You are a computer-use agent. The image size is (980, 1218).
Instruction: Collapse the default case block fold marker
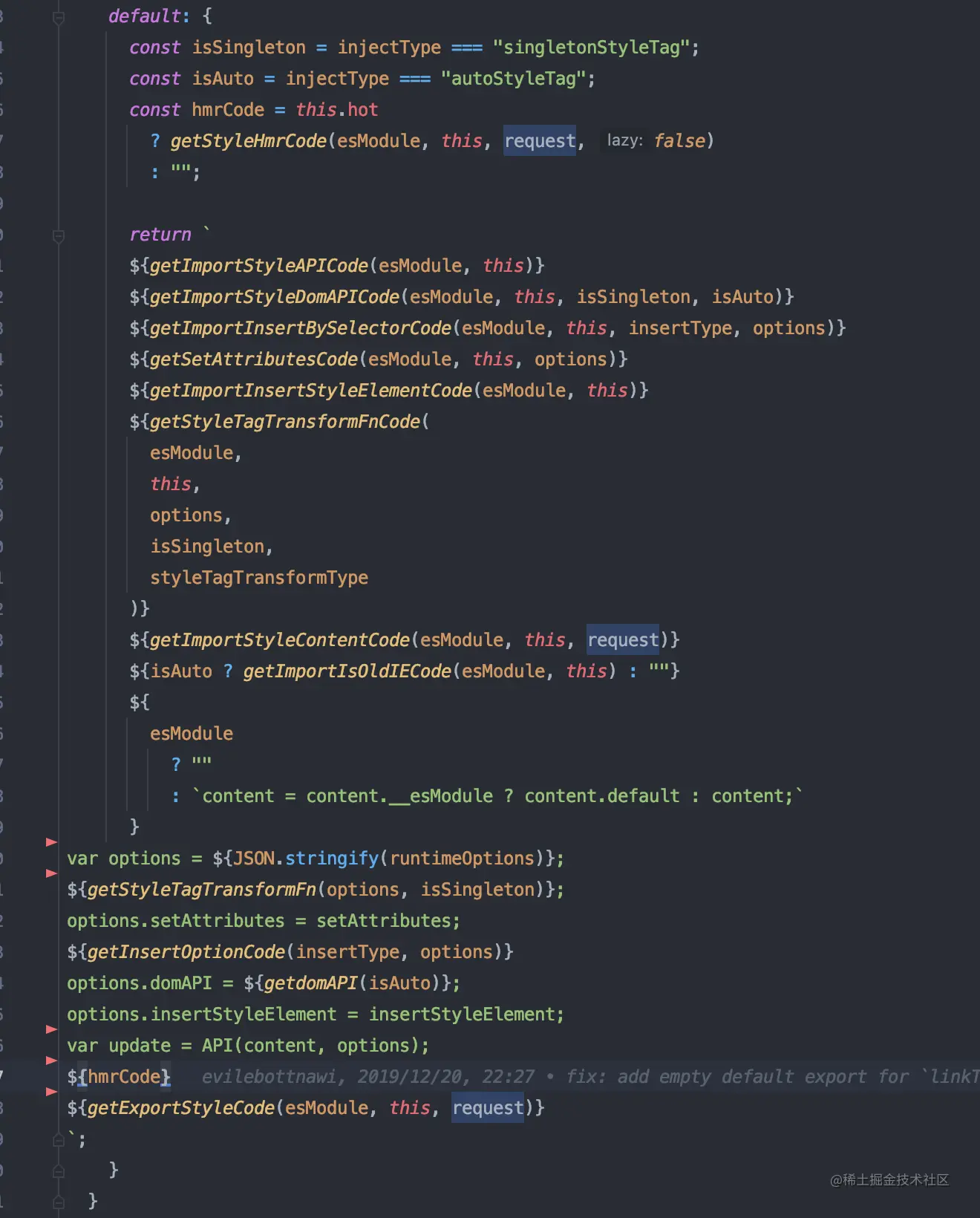tap(59, 17)
